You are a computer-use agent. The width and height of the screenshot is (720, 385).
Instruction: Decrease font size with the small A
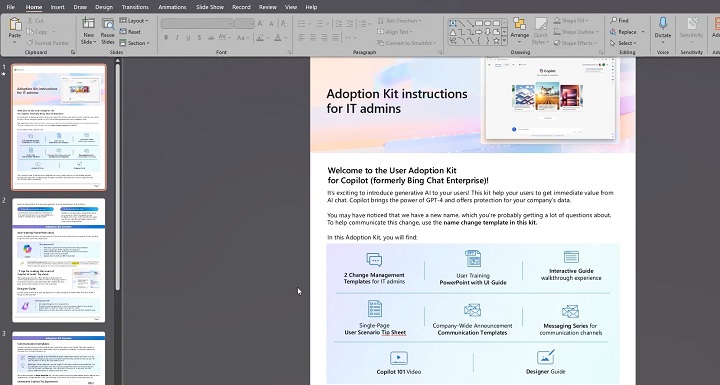tap(271, 23)
